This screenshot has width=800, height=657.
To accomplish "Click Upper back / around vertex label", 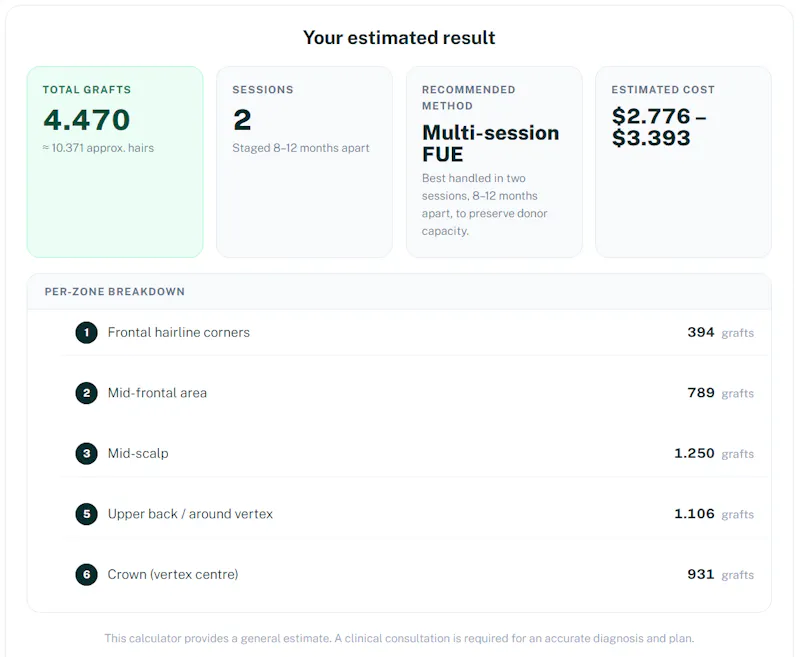I will pyautogui.click(x=190, y=514).
